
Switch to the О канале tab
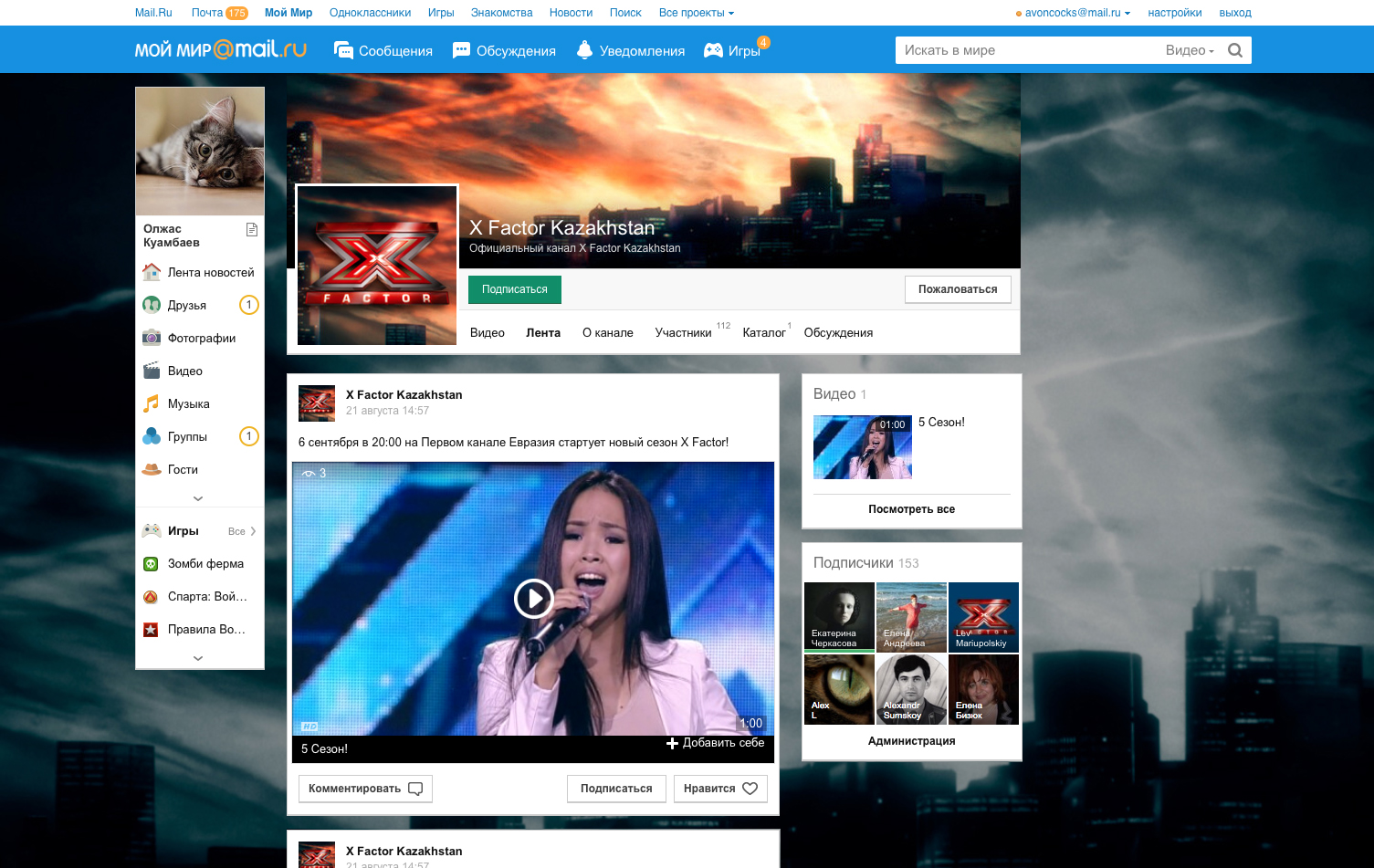point(608,333)
